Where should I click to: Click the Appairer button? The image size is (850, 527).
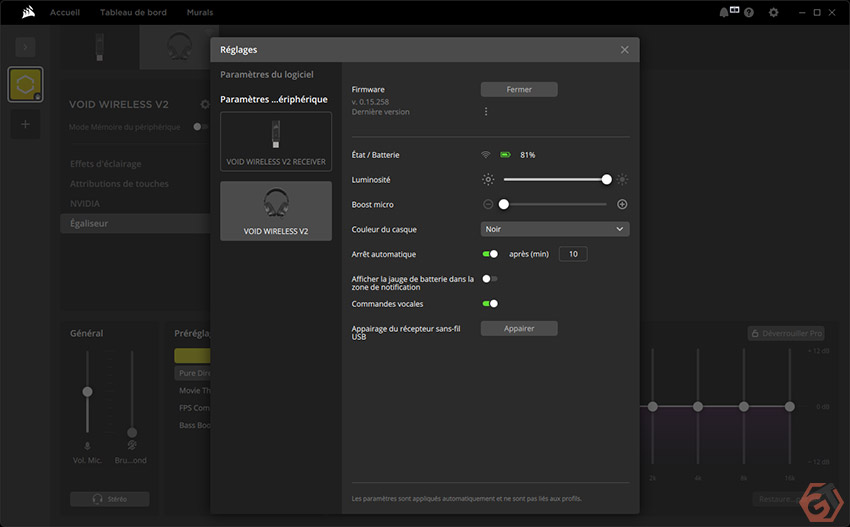[x=519, y=328]
